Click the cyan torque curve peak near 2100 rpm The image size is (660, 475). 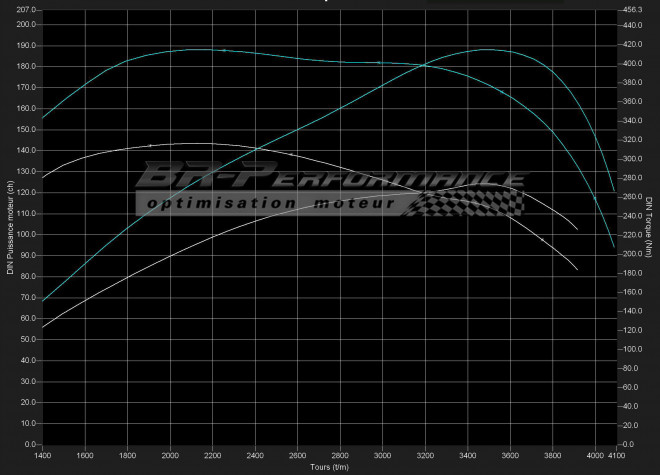(200, 49)
